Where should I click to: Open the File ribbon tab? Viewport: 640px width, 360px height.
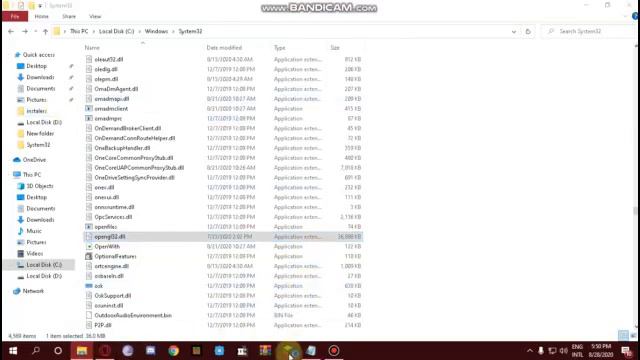coord(15,16)
